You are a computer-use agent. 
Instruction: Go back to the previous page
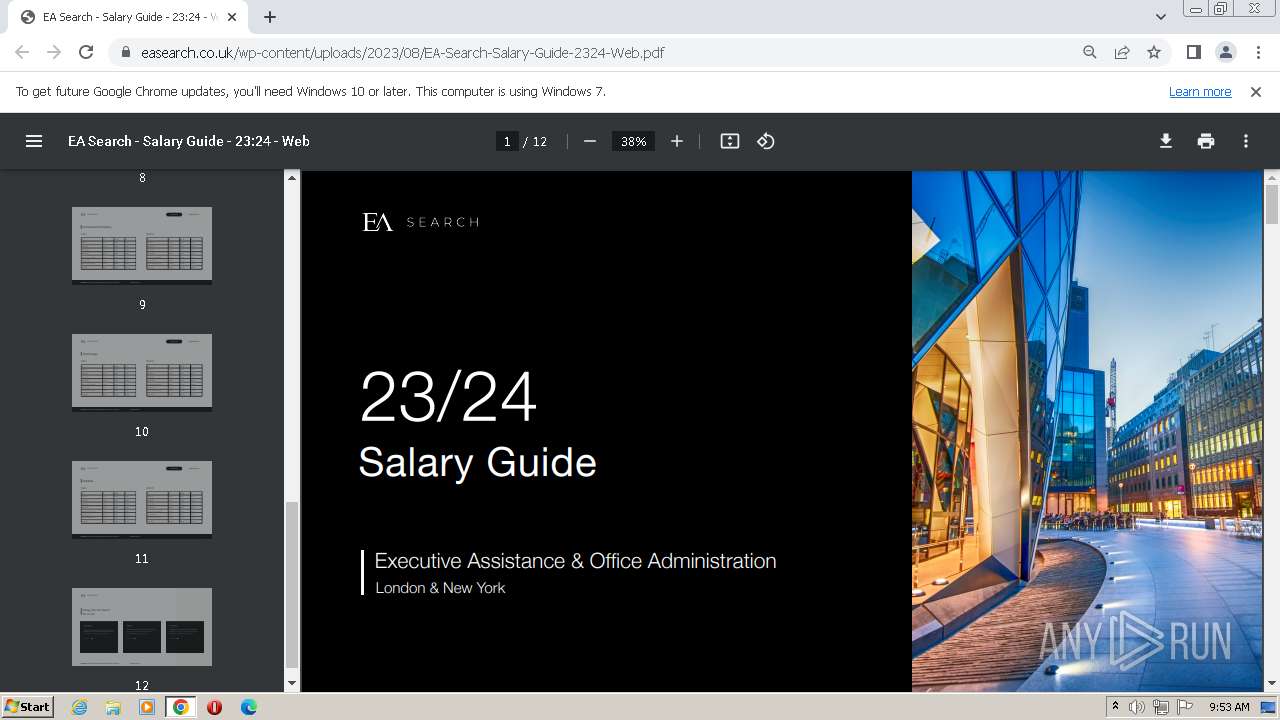click(x=22, y=52)
